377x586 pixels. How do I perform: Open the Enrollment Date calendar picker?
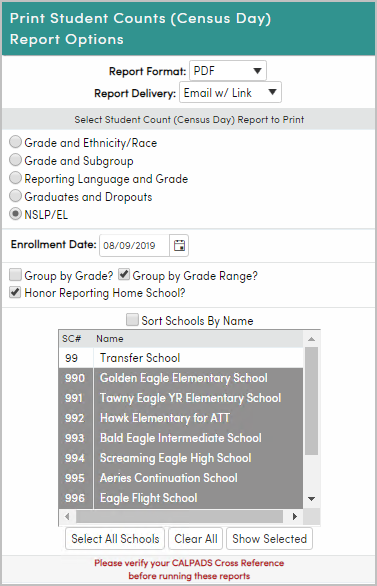[x=179, y=246]
